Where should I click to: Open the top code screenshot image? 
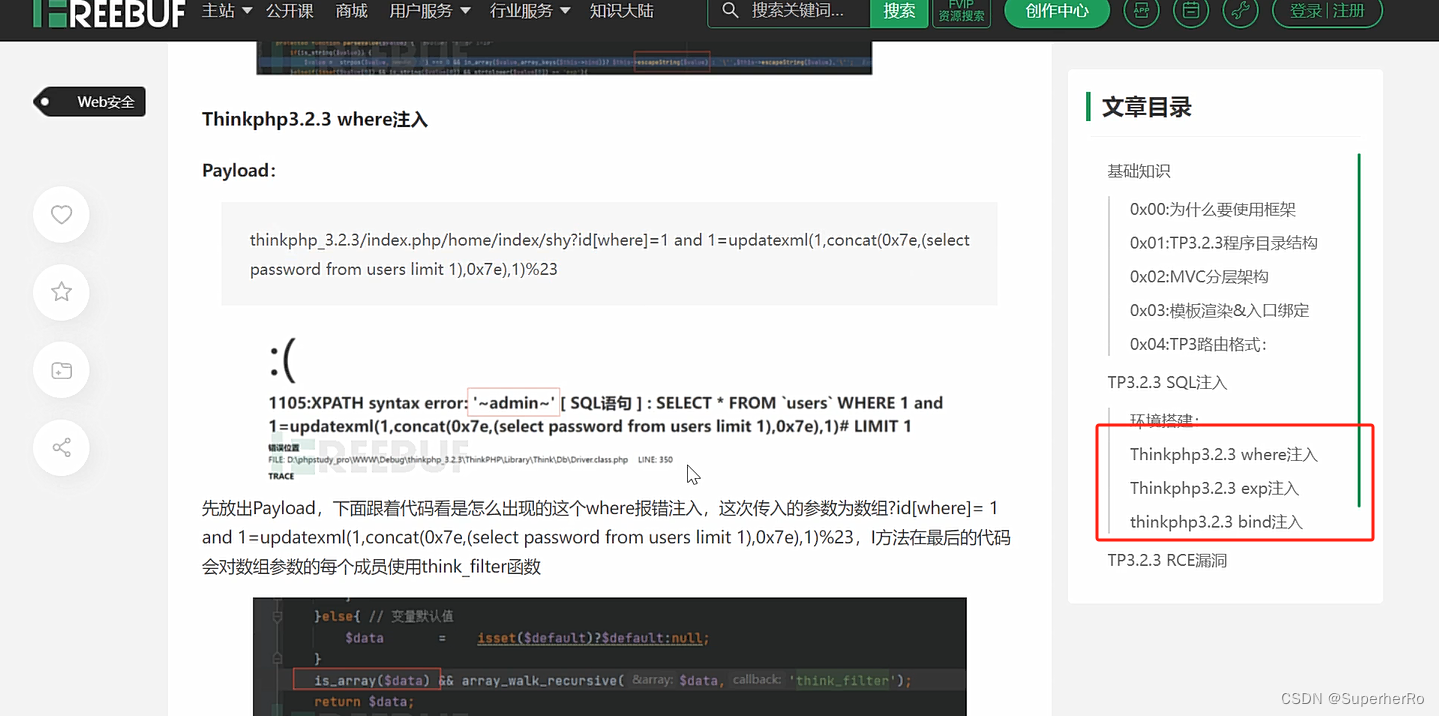pos(564,58)
